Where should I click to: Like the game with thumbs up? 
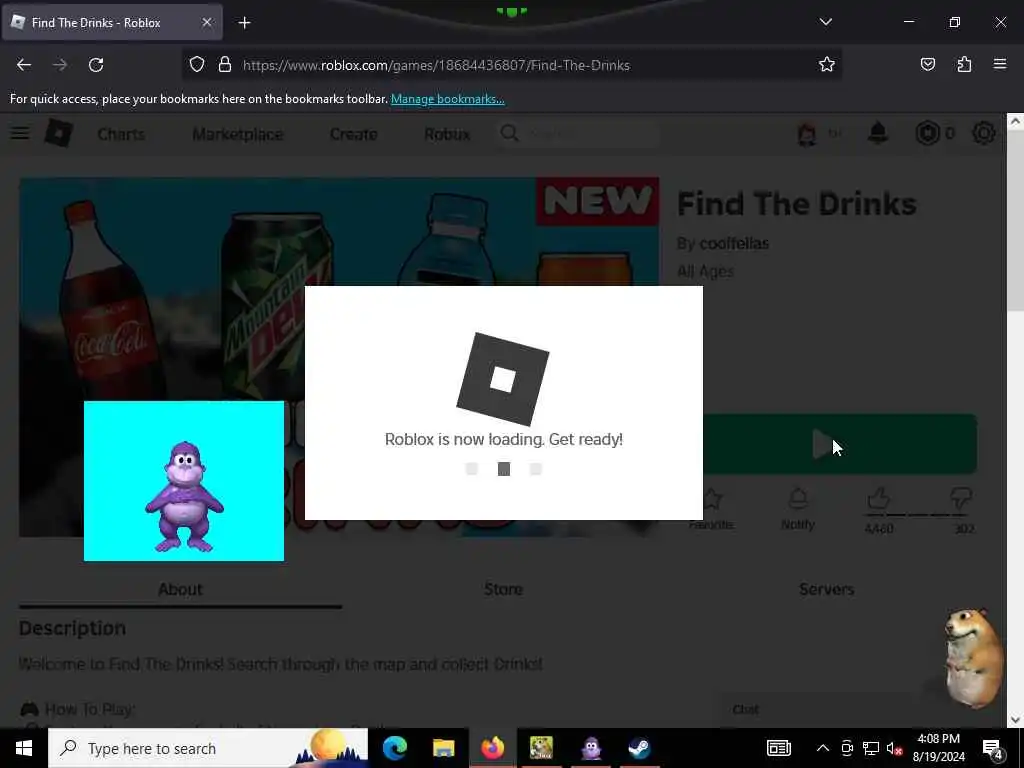pyautogui.click(x=879, y=501)
